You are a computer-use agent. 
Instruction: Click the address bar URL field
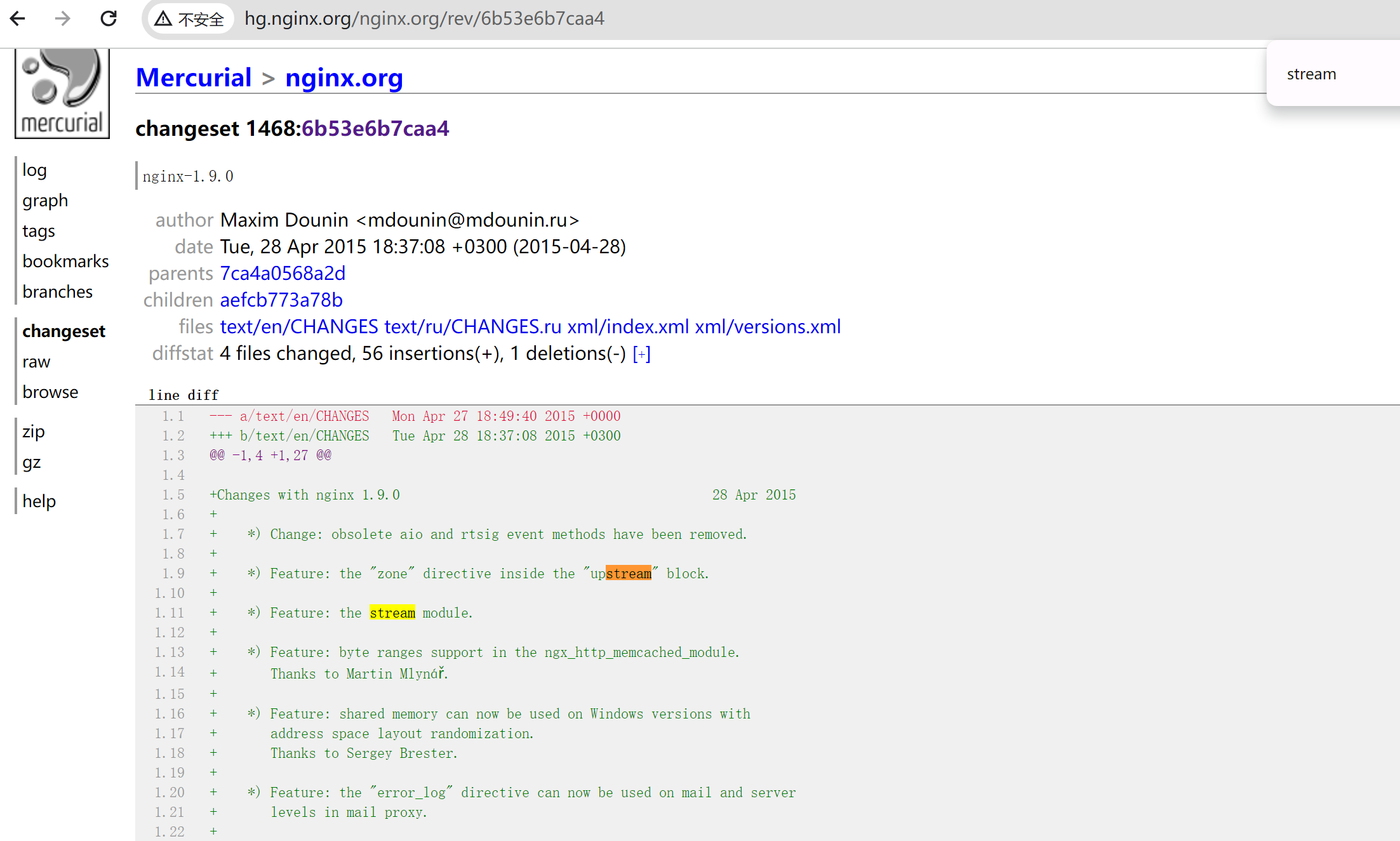[424, 18]
